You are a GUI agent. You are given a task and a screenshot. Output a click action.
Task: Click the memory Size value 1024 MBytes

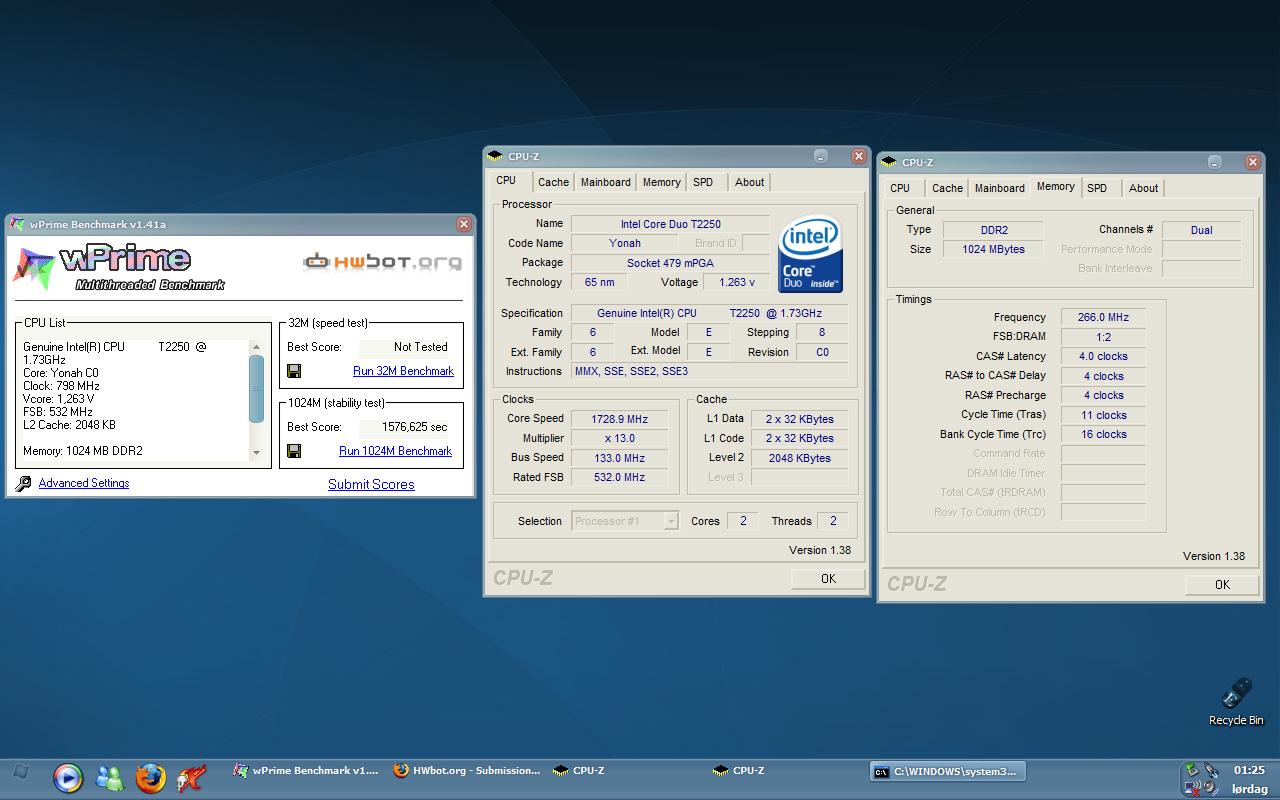994,250
